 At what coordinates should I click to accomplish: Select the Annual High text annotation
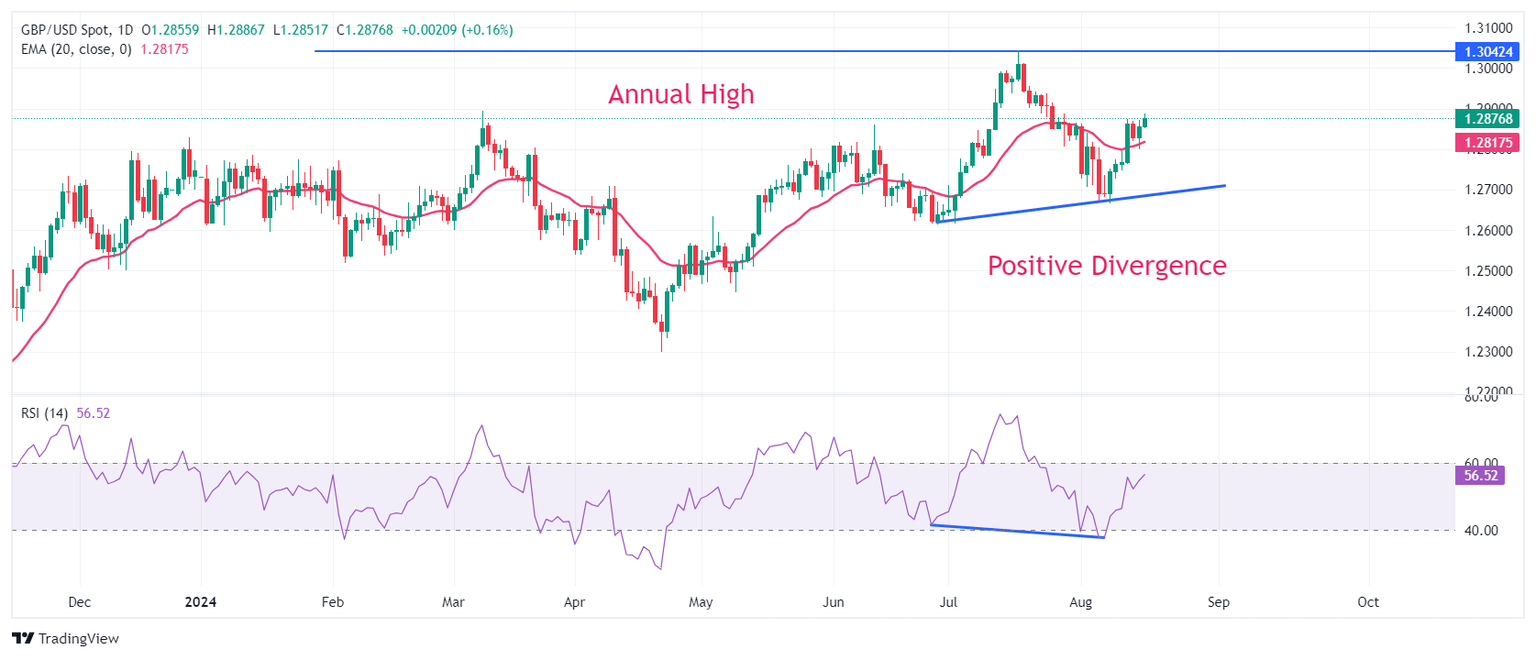(681, 95)
